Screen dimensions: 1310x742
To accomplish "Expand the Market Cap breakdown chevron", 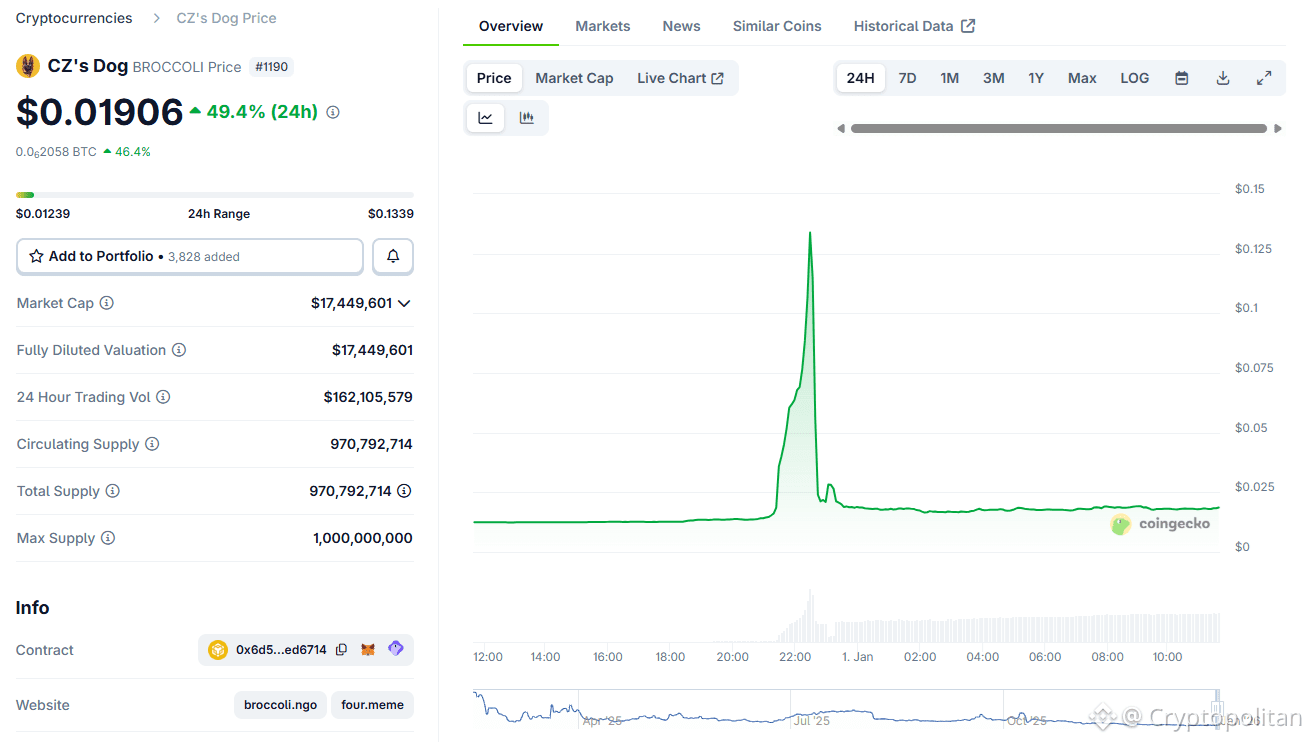I will (403, 303).
